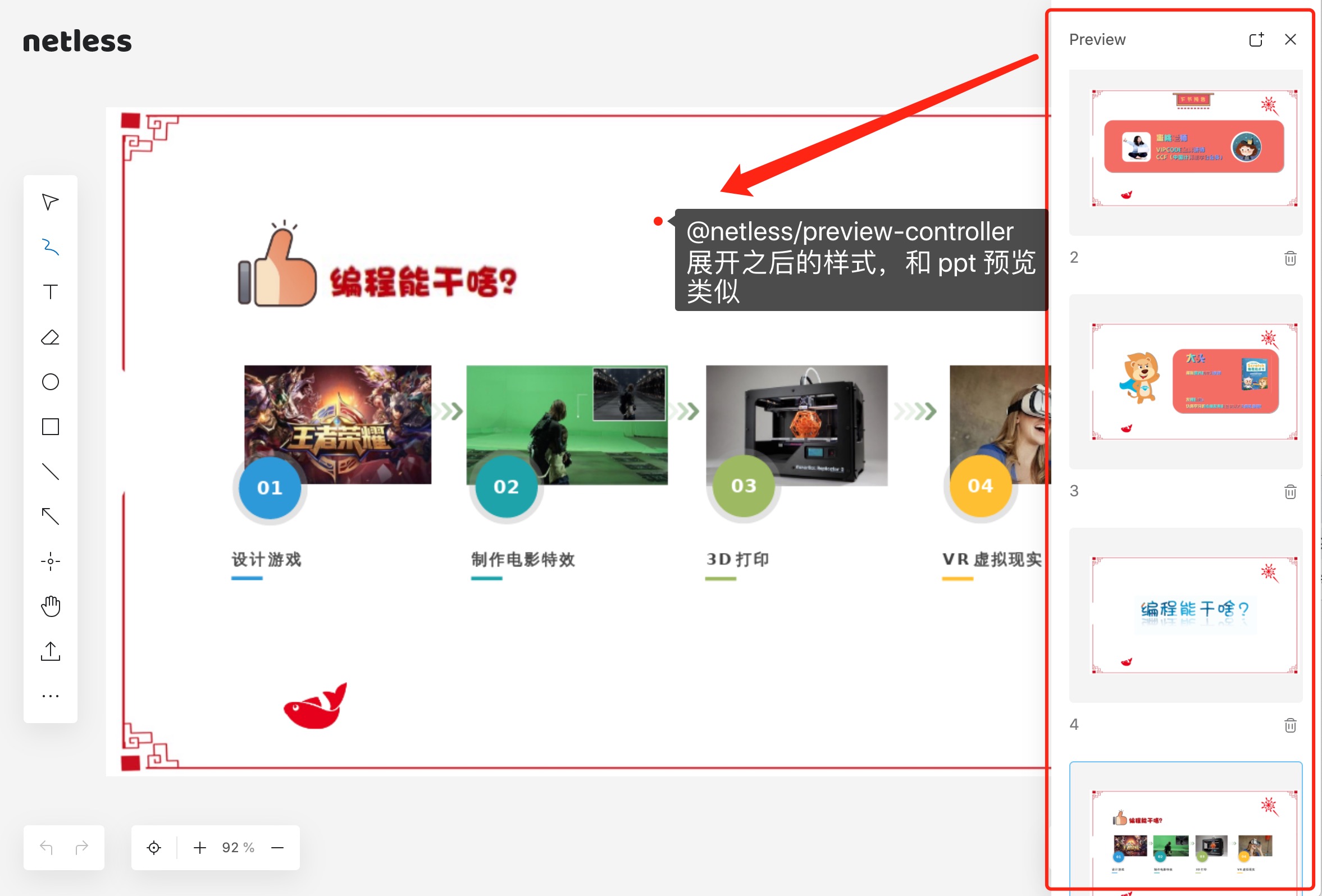The image size is (1322, 896).
Task: Select the arrow selector tool
Action: [50, 202]
